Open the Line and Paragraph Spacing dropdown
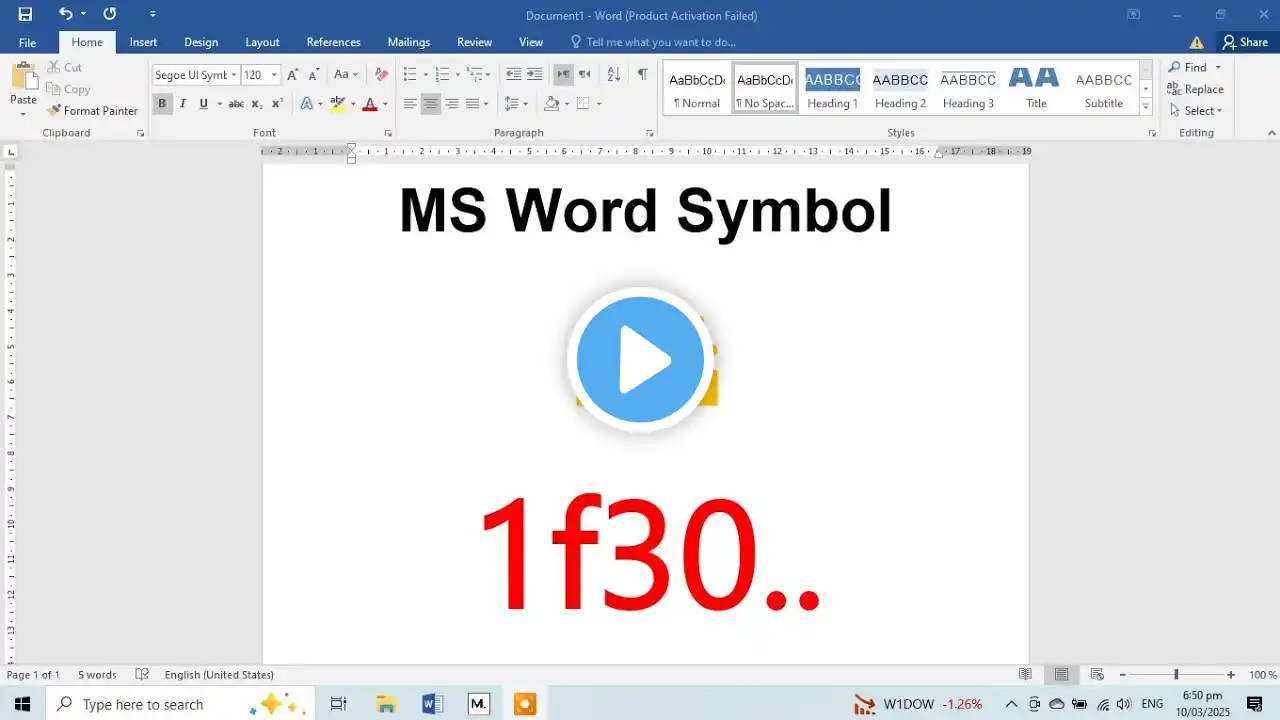Image resolution: width=1280 pixels, height=720 pixels. click(516, 104)
